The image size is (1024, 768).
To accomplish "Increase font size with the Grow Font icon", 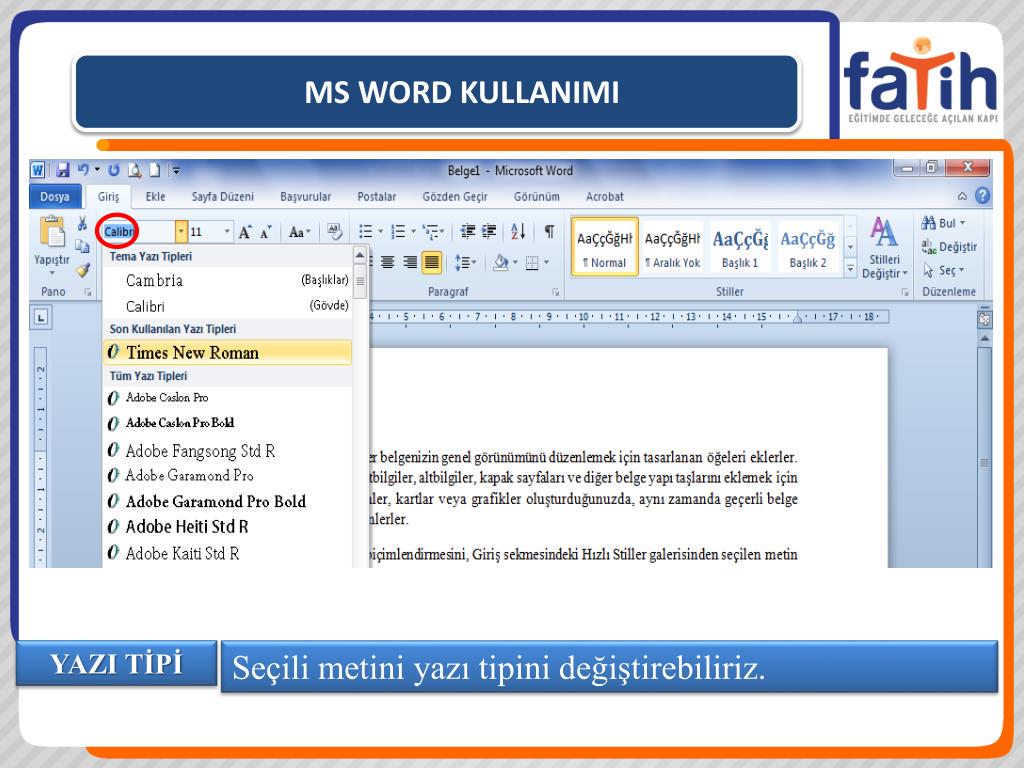I will pyautogui.click(x=245, y=232).
